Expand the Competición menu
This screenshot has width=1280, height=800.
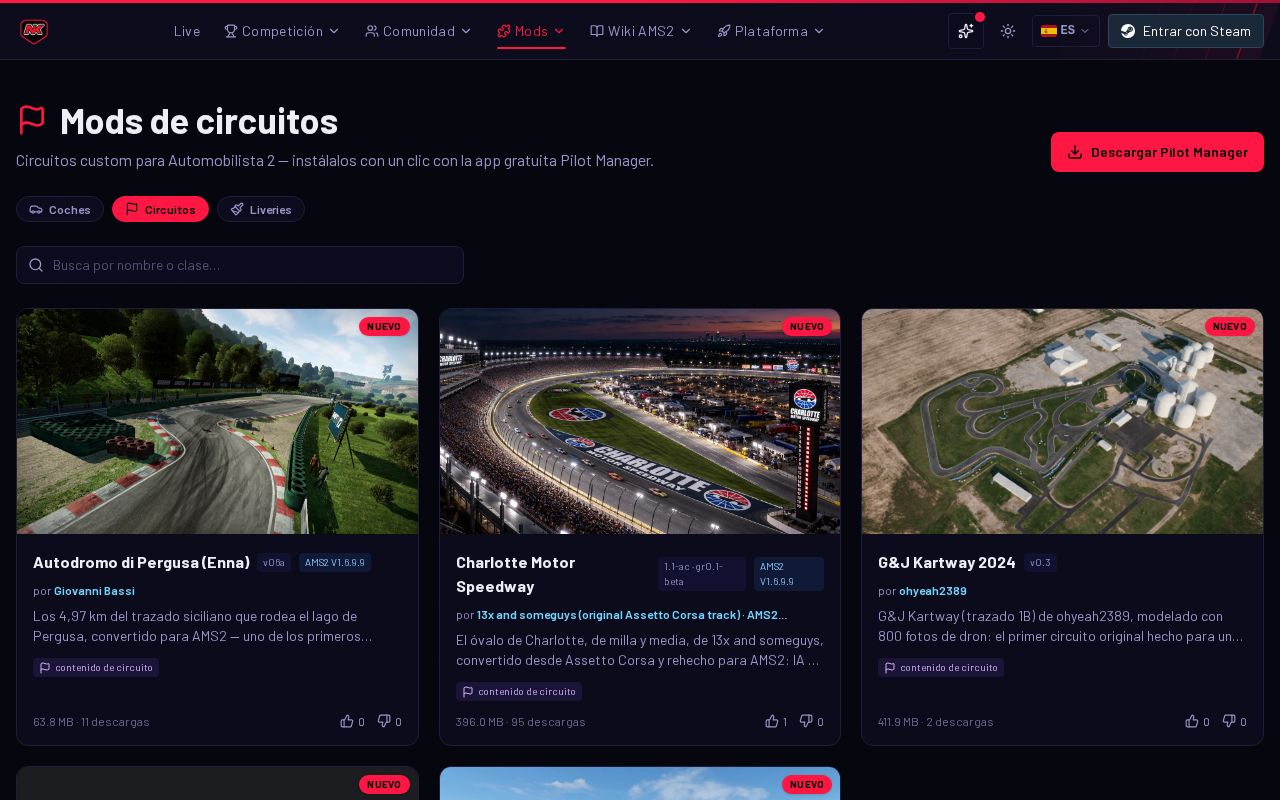[282, 31]
